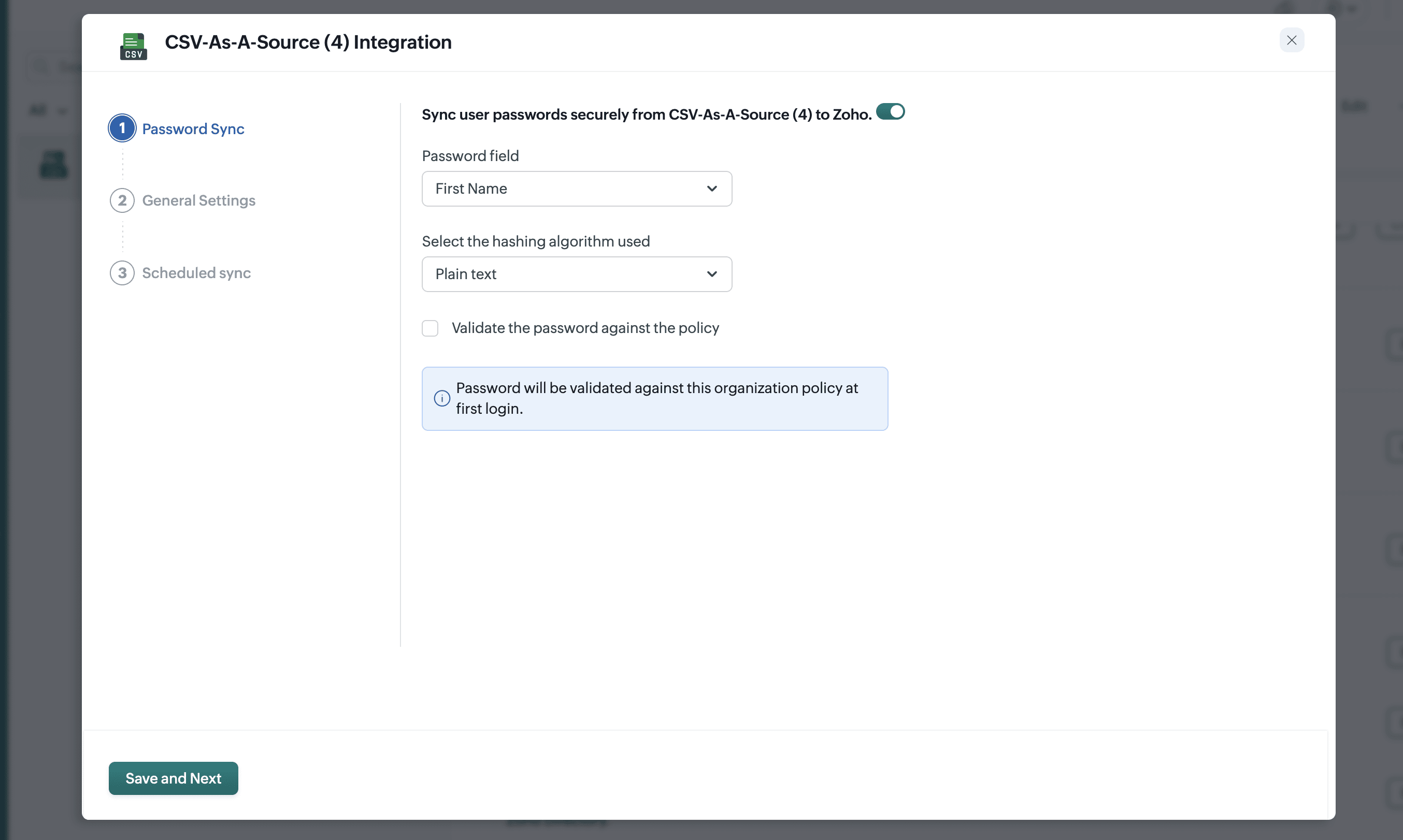This screenshot has height=840, width=1403.
Task: Go to the Password Sync step
Action: click(x=193, y=128)
